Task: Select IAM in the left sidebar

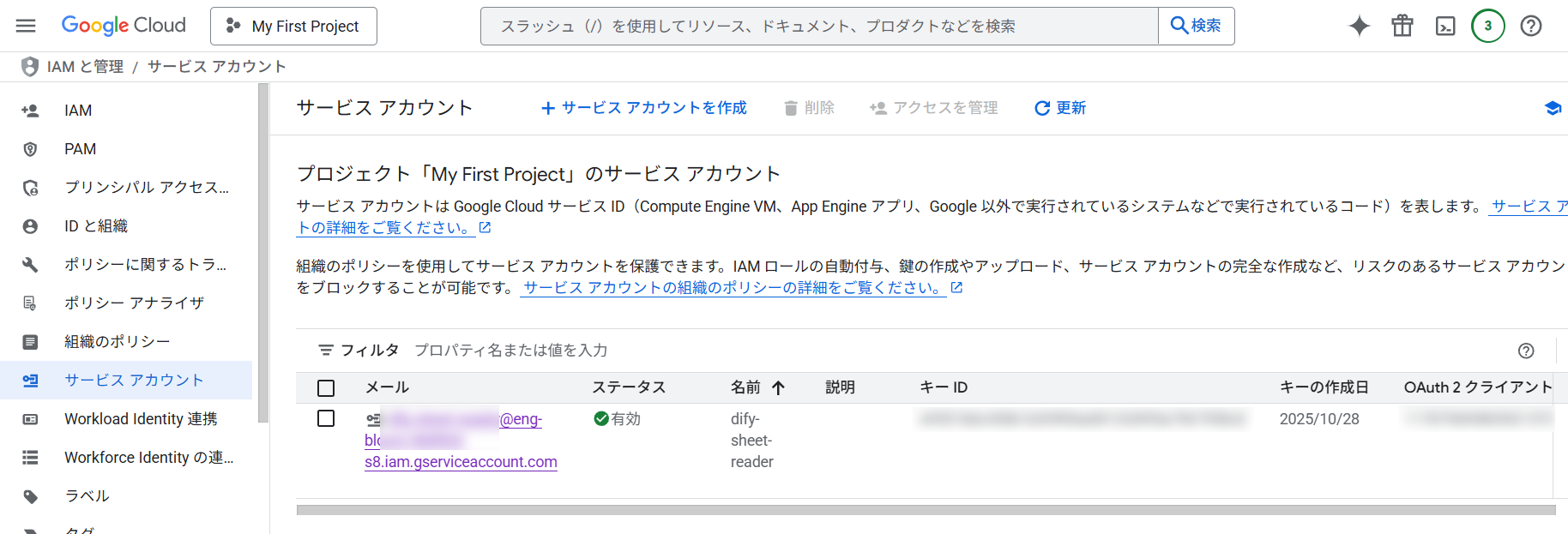Action: 78,111
